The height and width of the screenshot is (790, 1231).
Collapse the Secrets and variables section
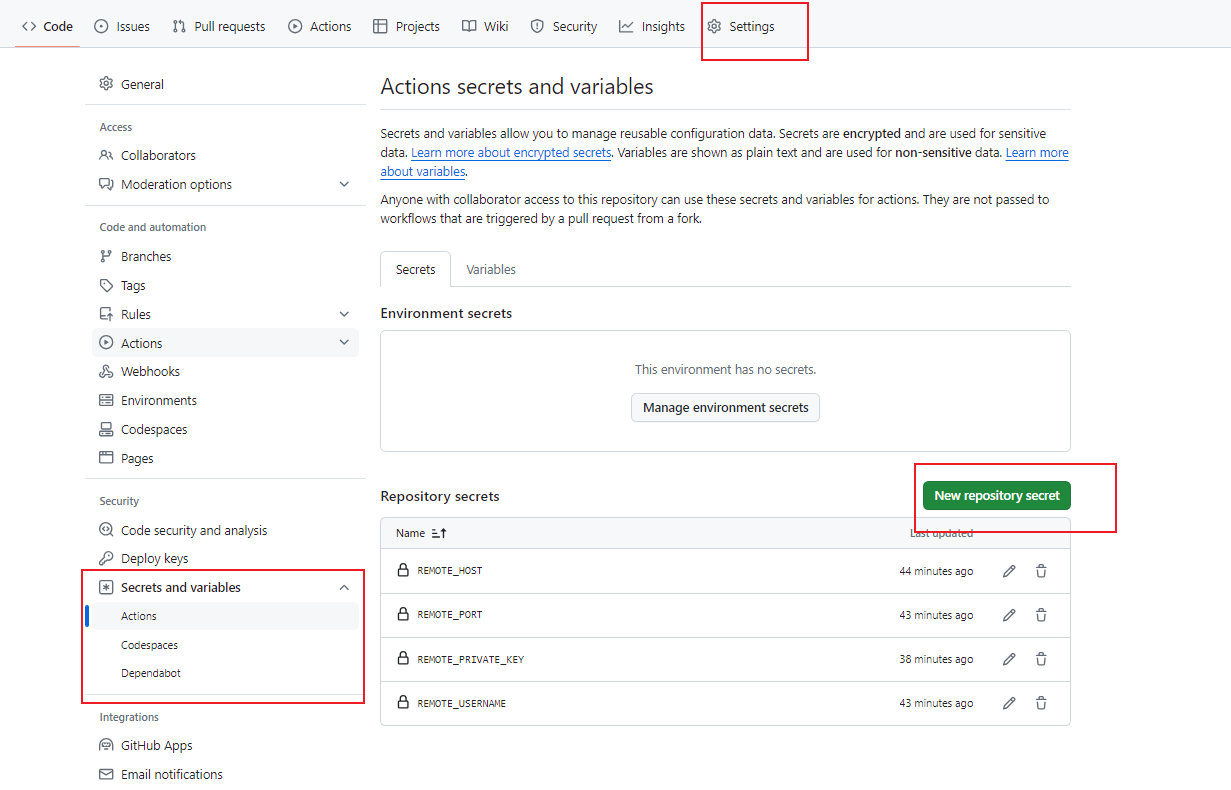coord(344,587)
